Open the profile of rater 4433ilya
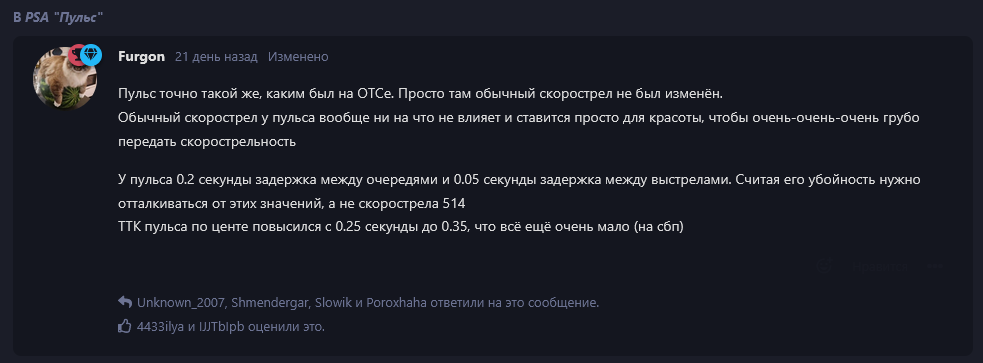 pos(161,327)
